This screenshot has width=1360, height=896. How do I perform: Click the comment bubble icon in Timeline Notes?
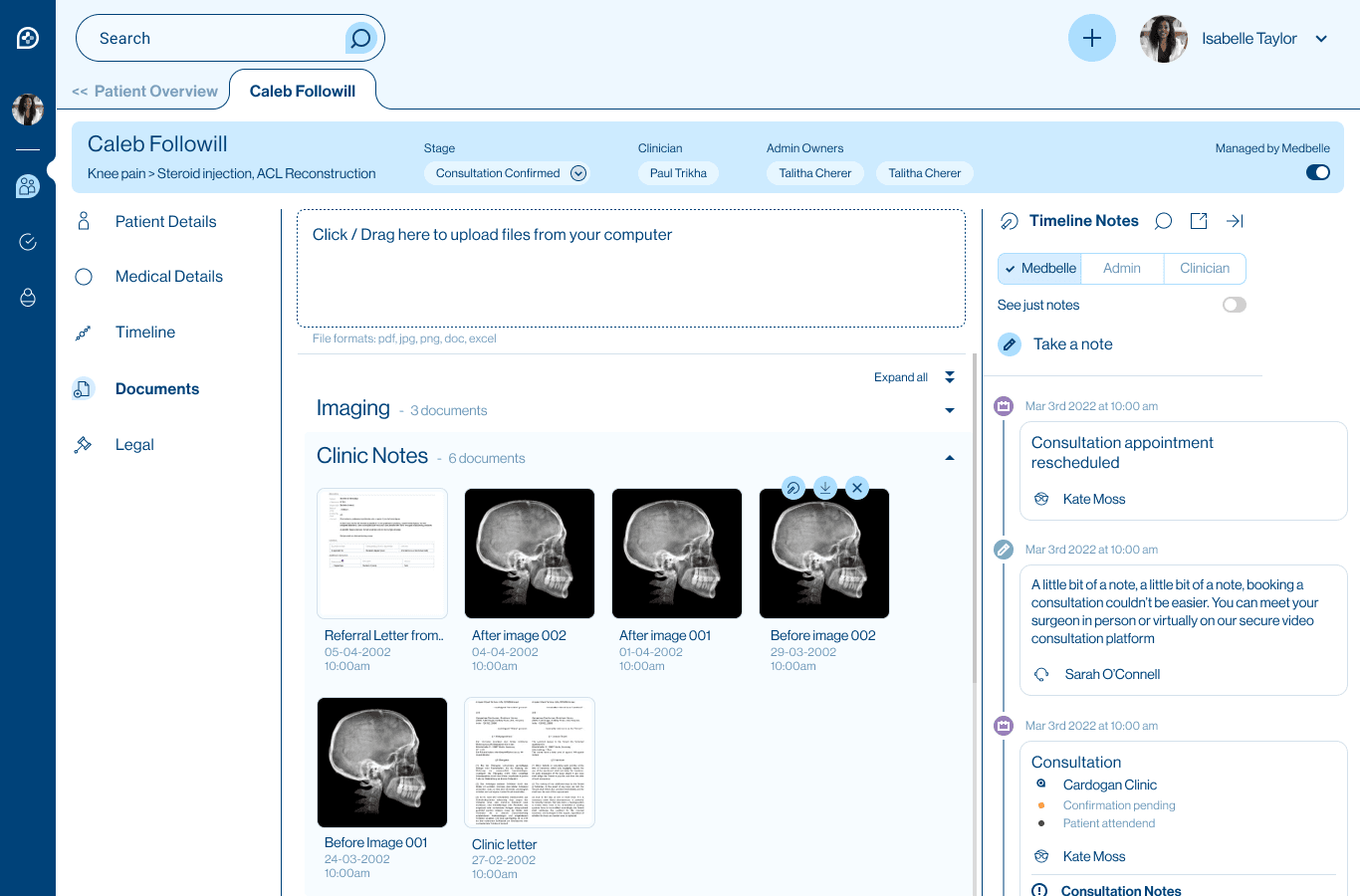pos(1163,221)
